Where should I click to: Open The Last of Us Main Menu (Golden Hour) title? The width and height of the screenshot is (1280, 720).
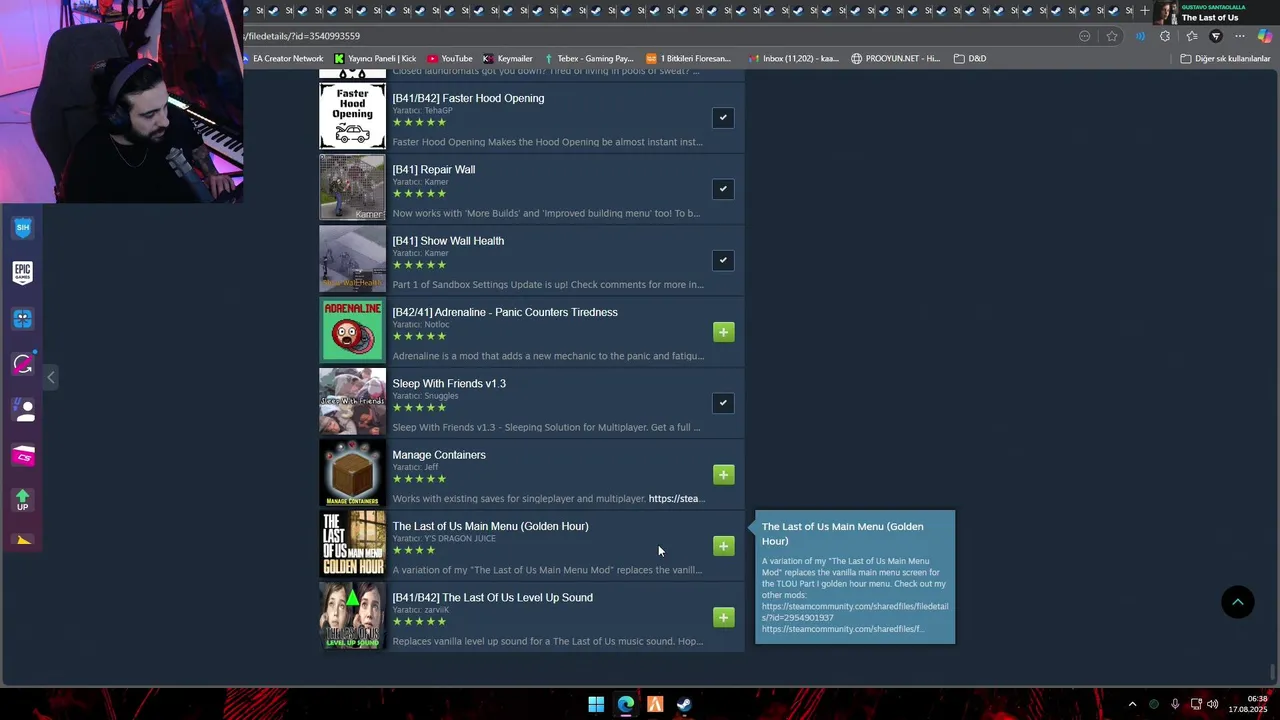490,527
